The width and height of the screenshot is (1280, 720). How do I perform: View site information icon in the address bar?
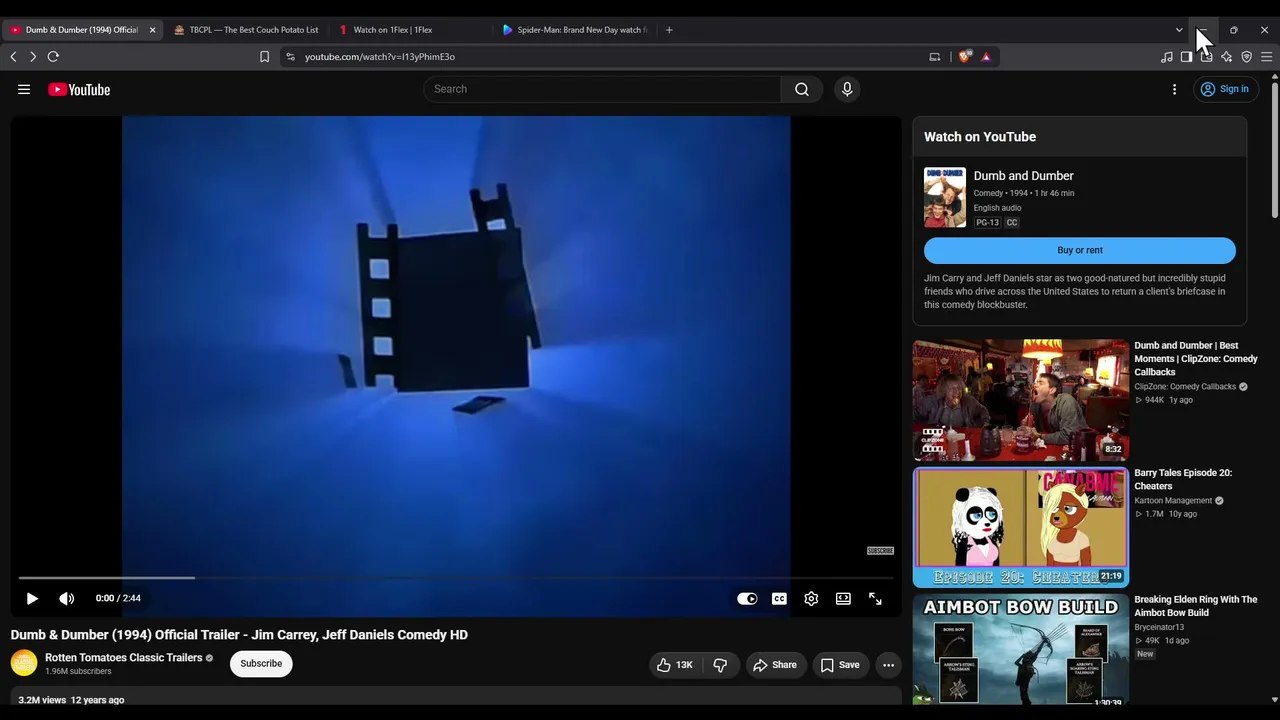(290, 57)
